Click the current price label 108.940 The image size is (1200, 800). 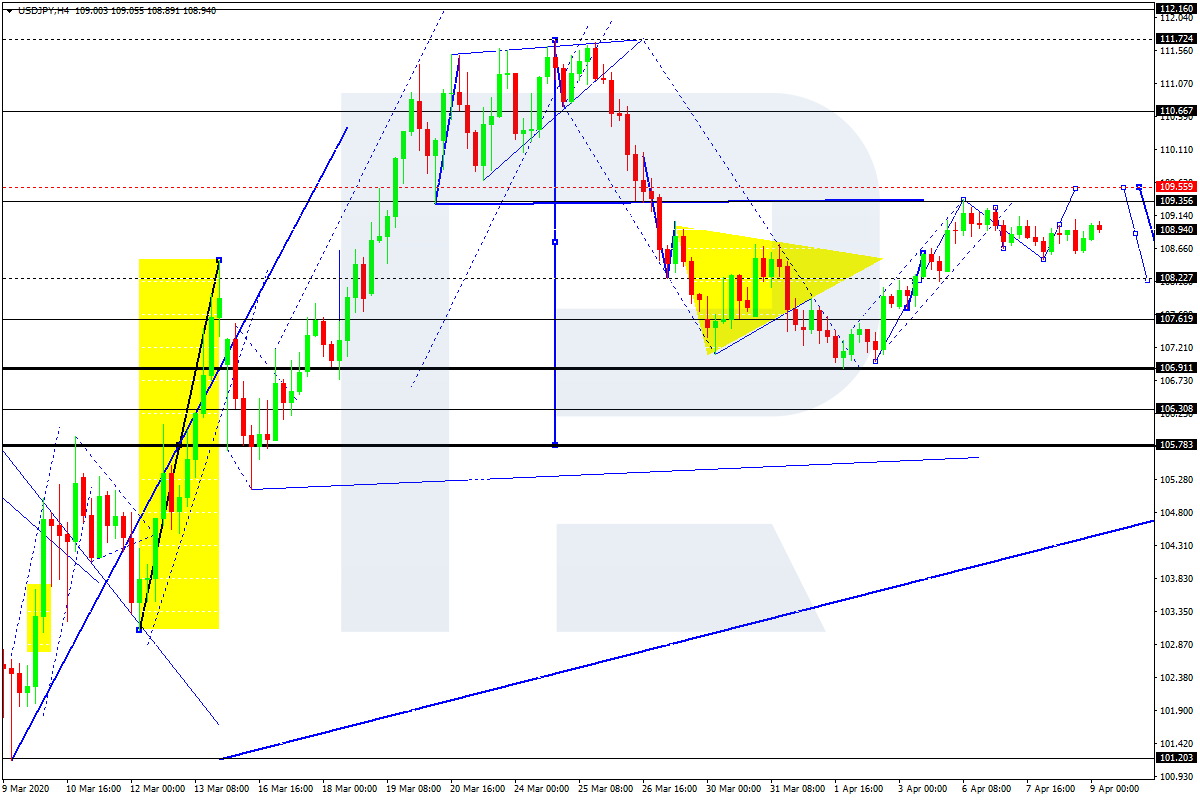point(1175,229)
